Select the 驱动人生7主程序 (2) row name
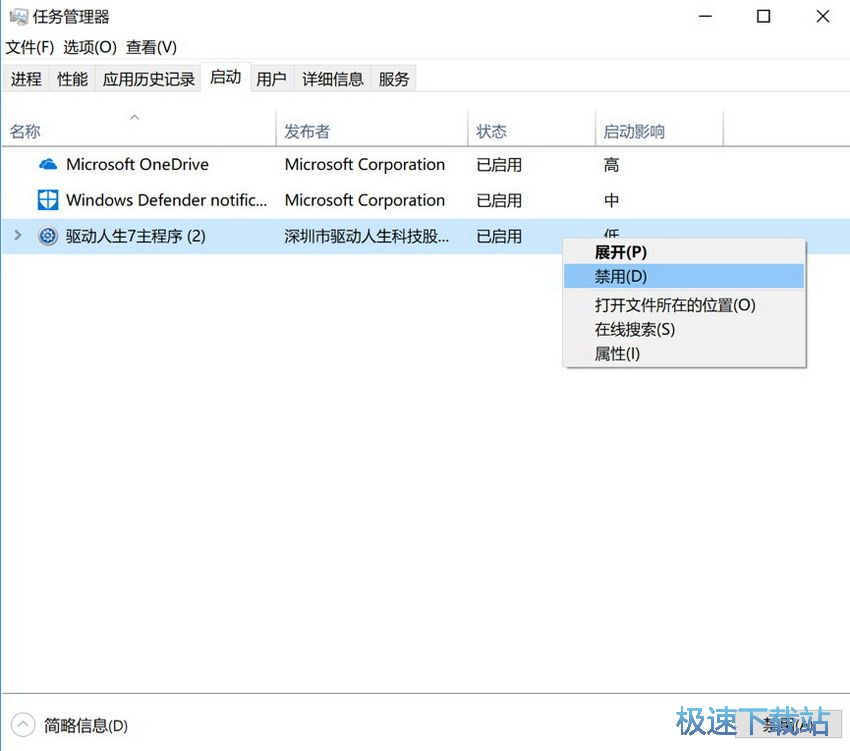The image size is (850, 751). coord(136,236)
